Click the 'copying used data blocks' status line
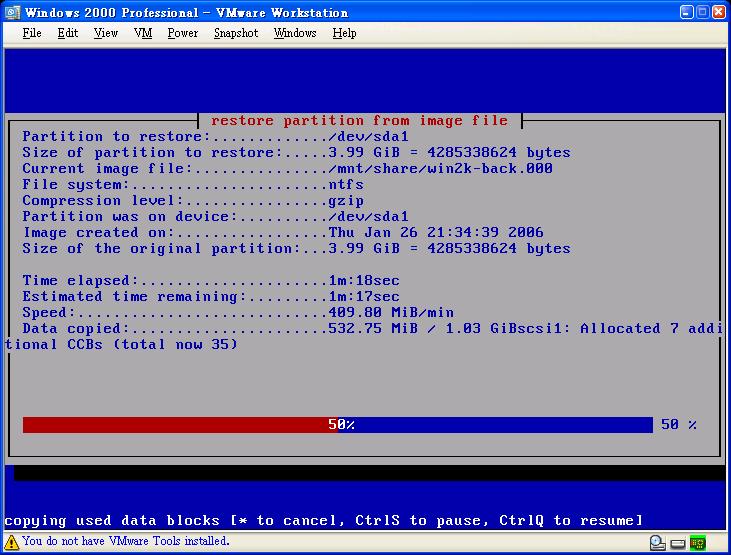 324,520
